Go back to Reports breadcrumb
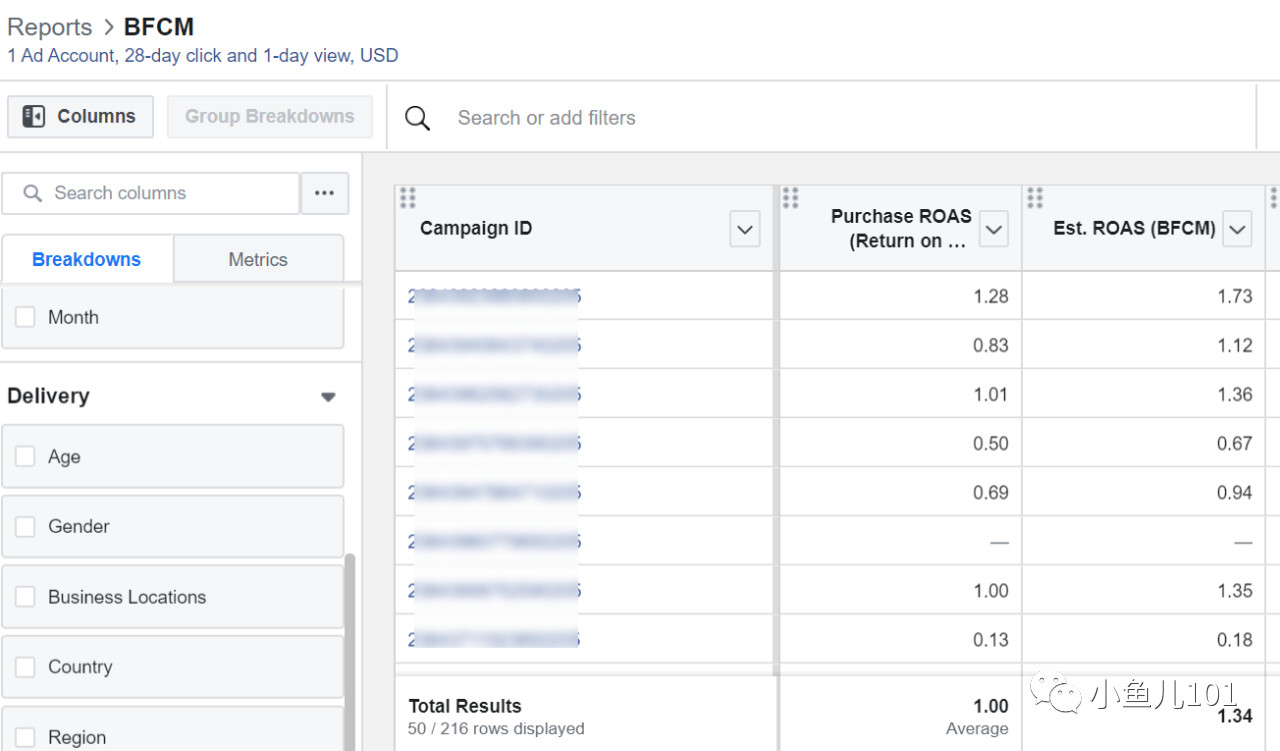Screen dimensions: 1280x751 [49, 27]
